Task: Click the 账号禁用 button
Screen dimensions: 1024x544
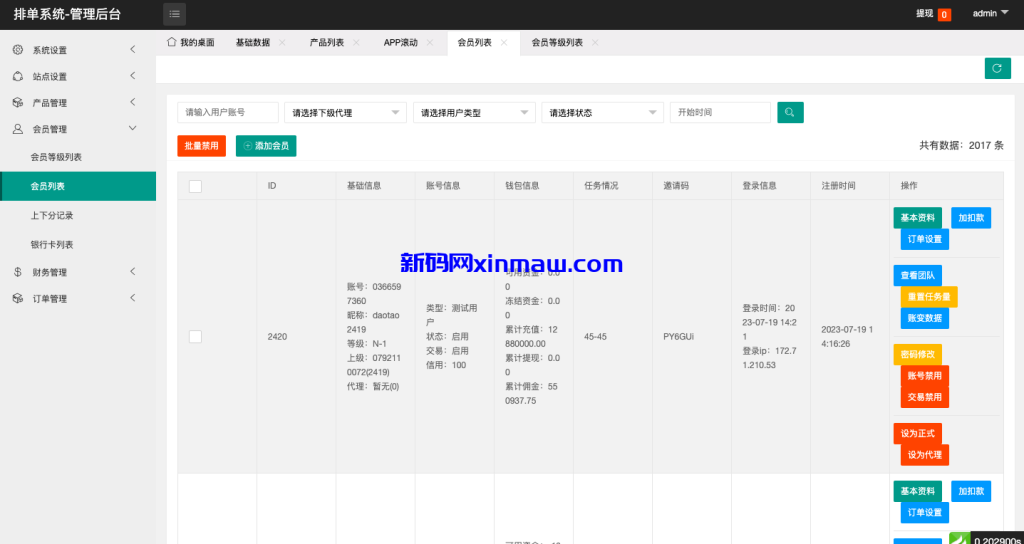Action: (925, 376)
